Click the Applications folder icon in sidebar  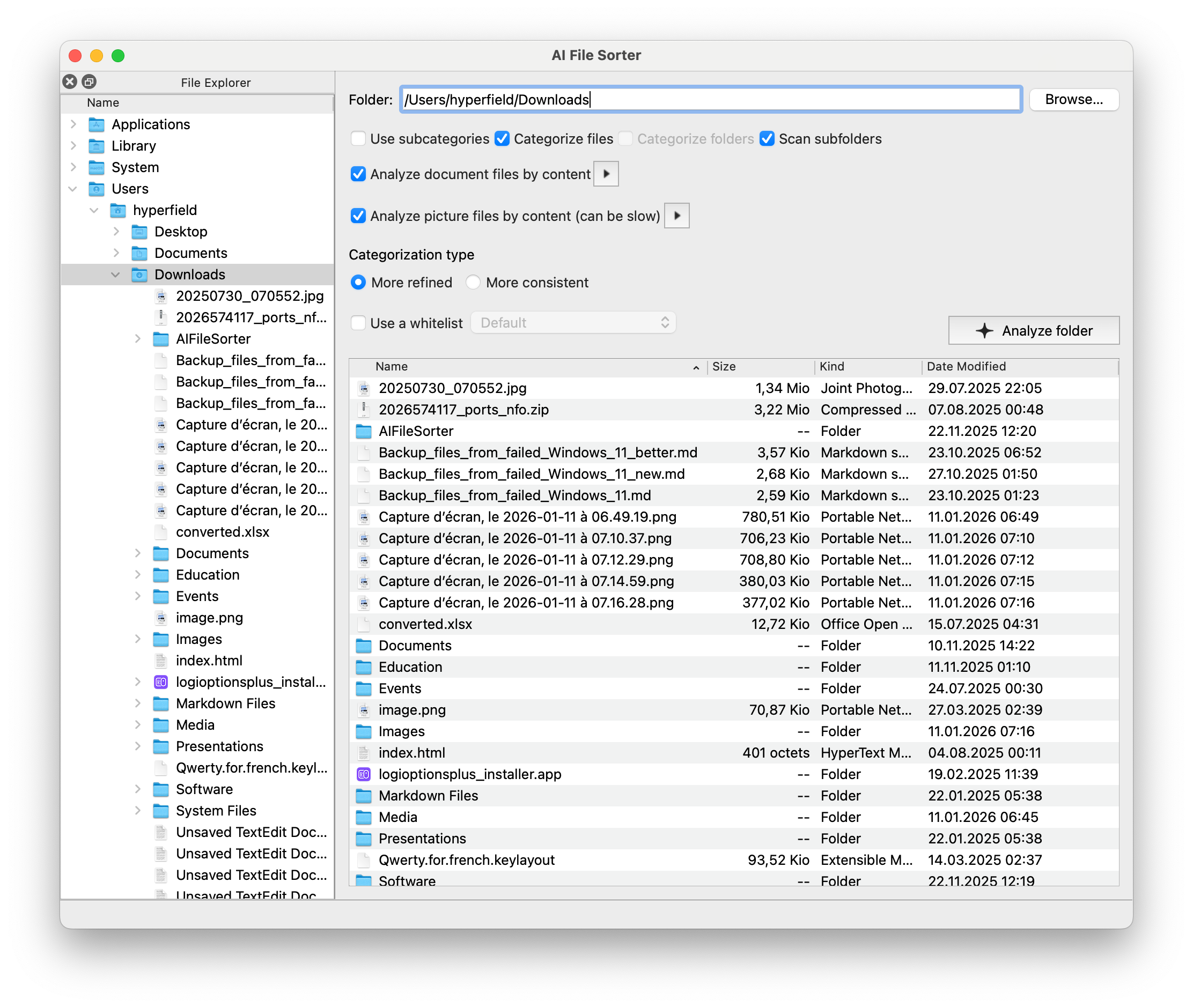point(97,124)
